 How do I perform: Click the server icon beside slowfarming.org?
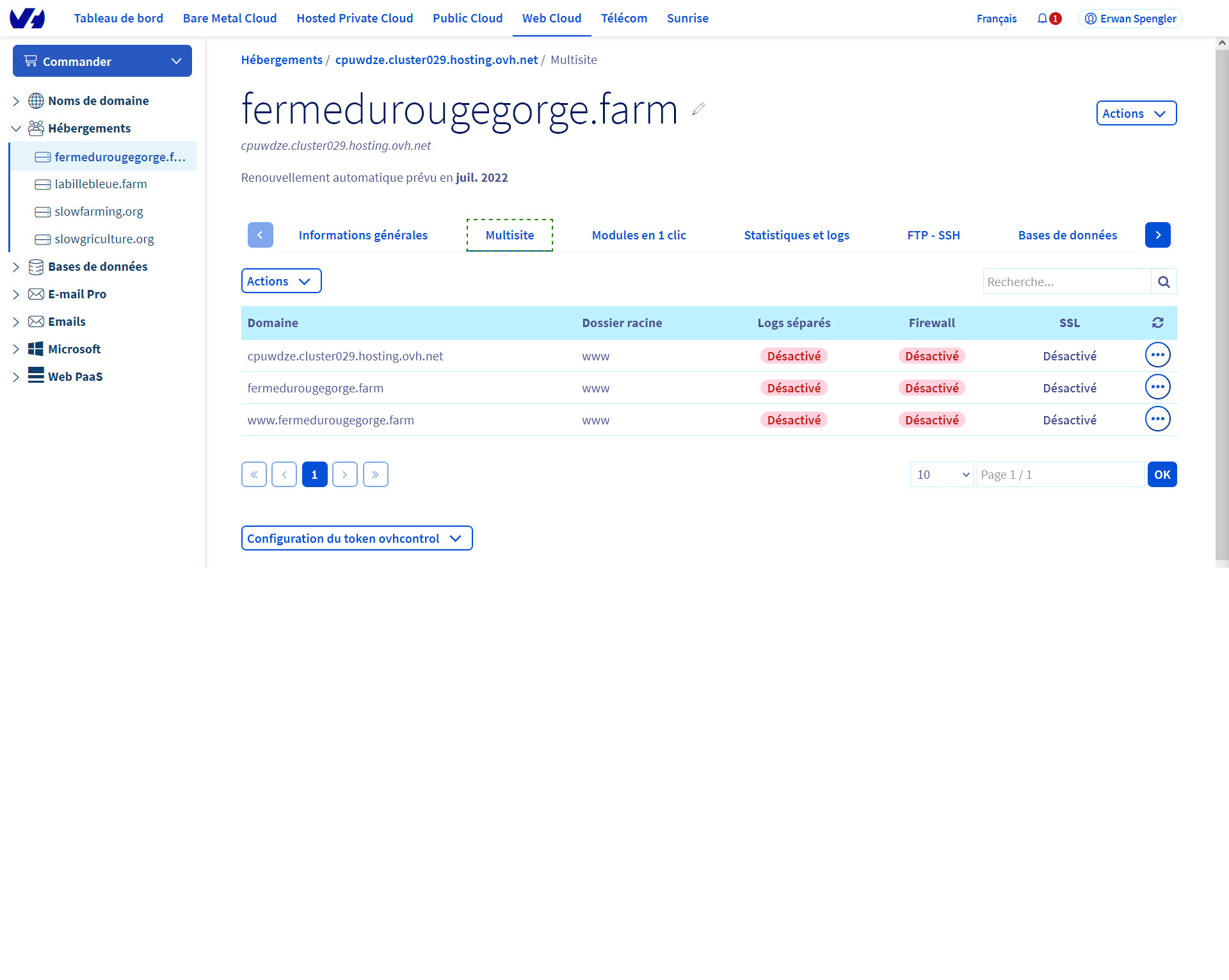click(x=43, y=212)
